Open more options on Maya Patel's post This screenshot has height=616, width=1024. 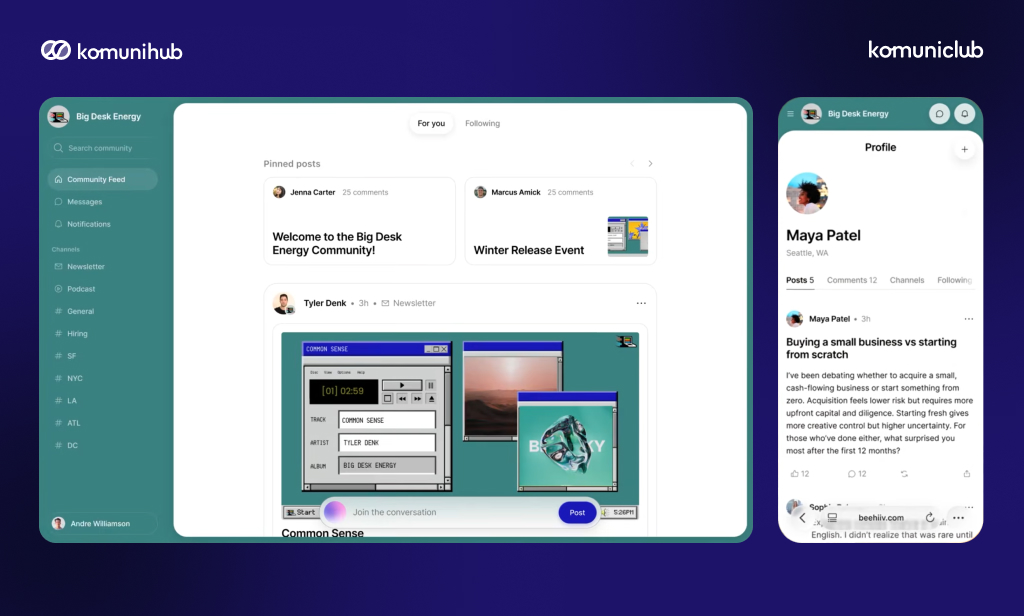(968, 319)
